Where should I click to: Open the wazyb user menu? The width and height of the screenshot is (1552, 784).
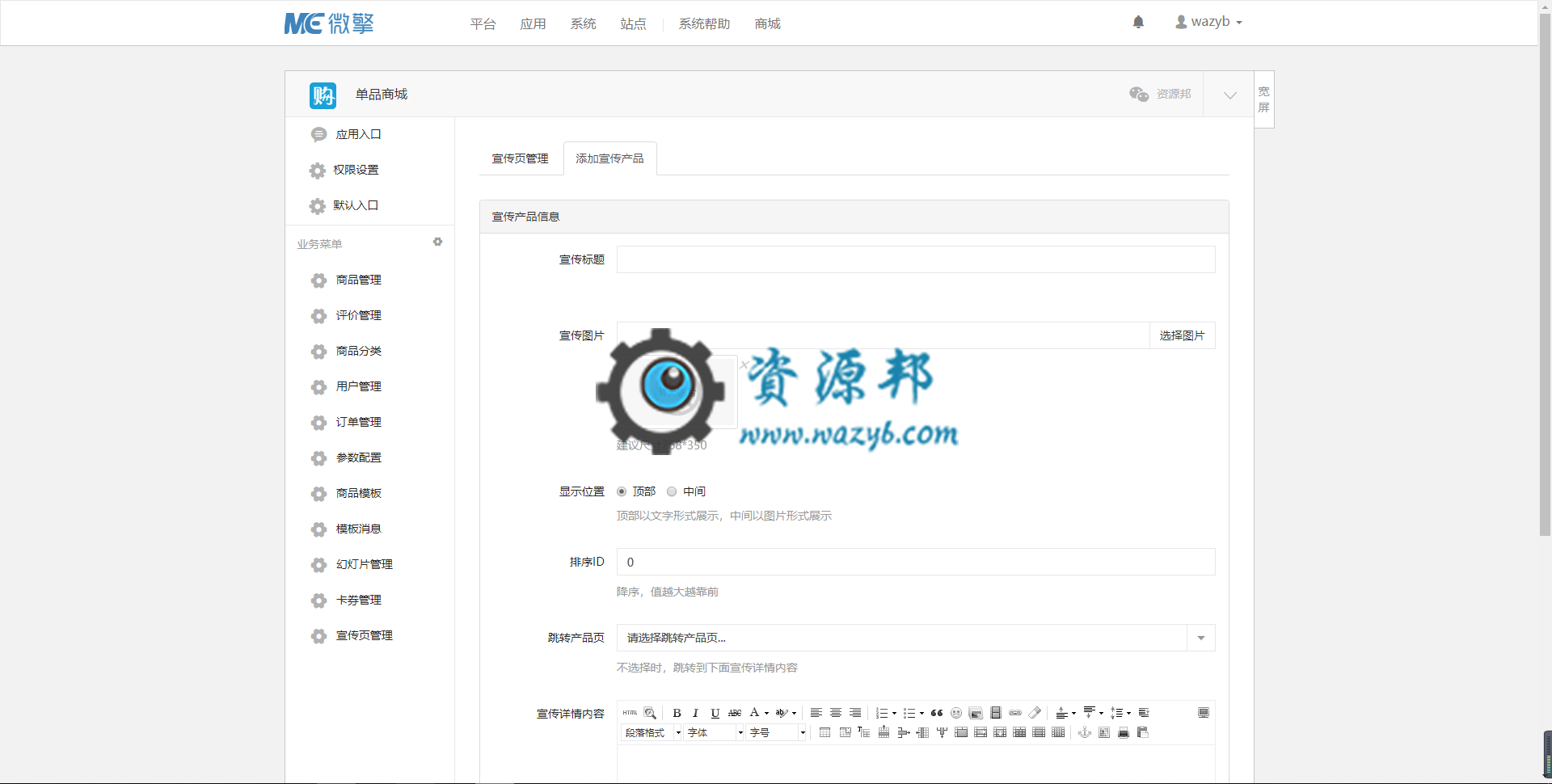(x=1208, y=22)
